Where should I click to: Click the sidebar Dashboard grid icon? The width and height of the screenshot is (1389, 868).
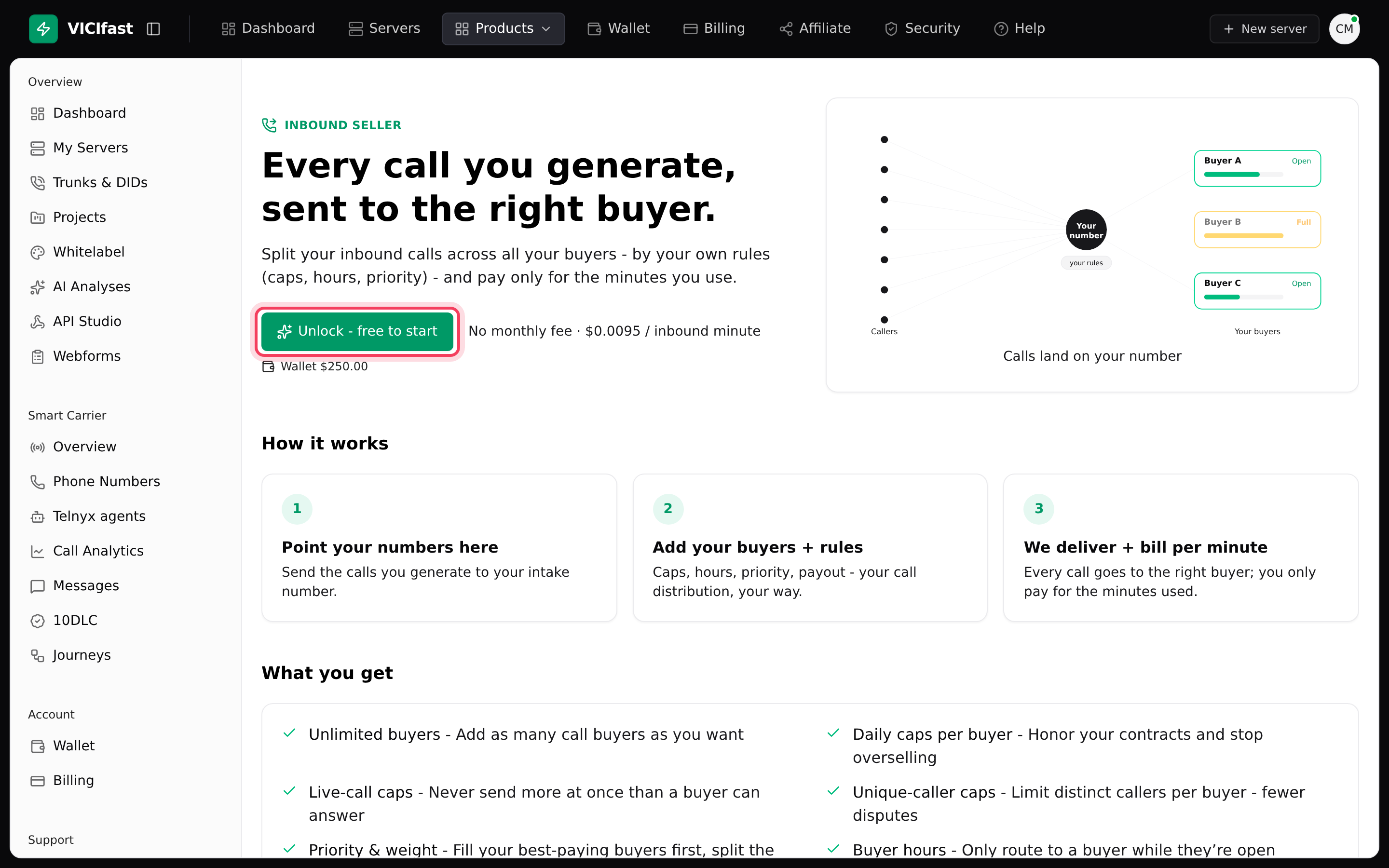coord(37,114)
